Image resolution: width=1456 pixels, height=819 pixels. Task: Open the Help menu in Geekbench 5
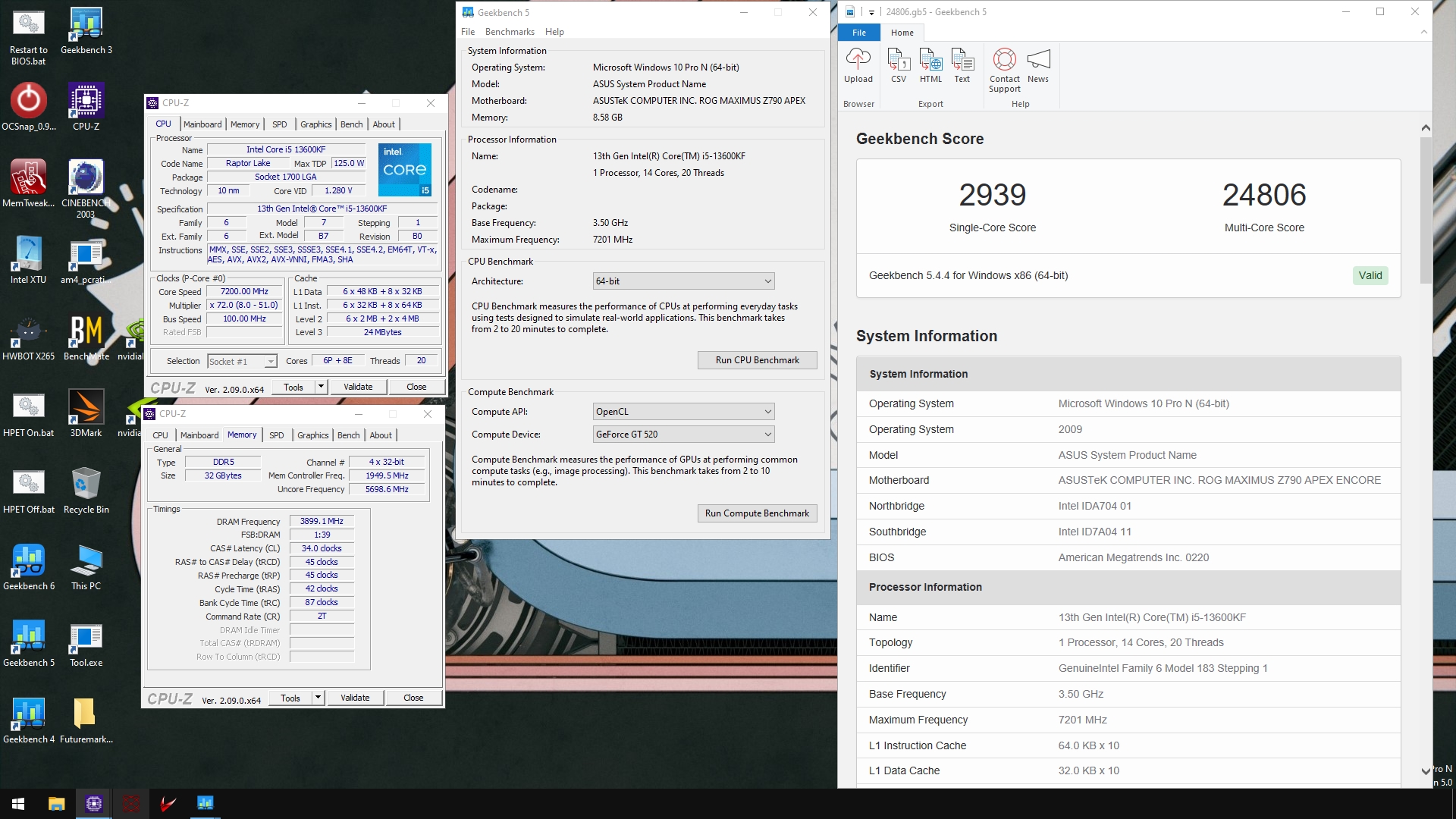tap(554, 32)
